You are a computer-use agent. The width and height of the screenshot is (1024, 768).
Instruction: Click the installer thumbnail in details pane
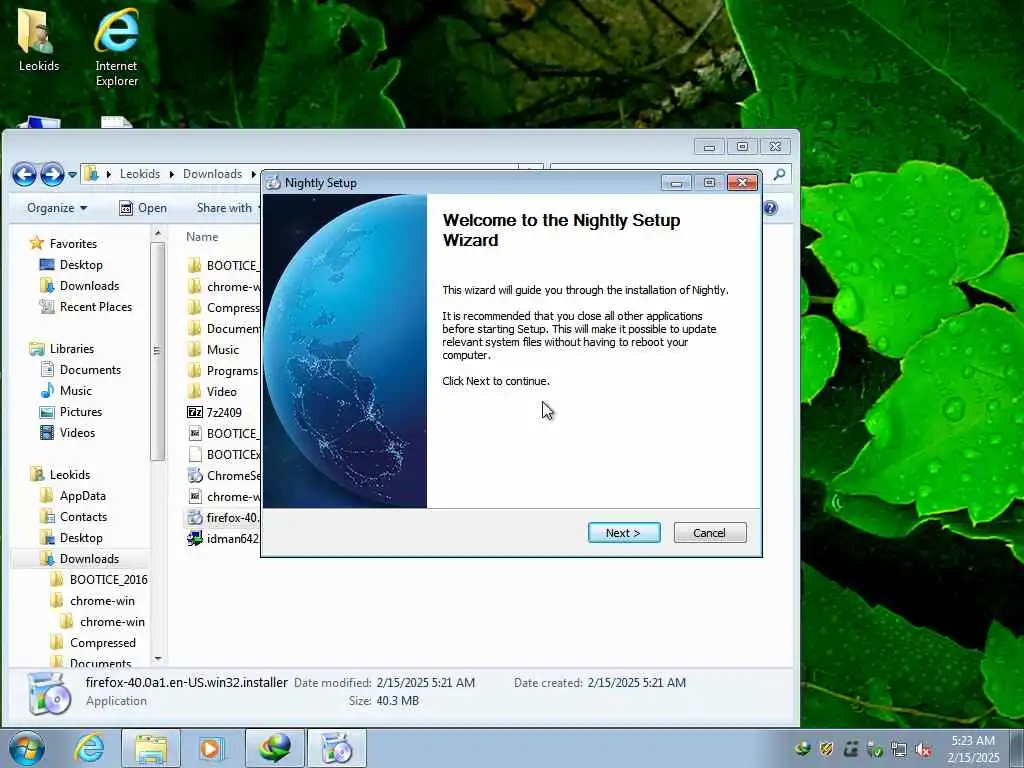49,694
